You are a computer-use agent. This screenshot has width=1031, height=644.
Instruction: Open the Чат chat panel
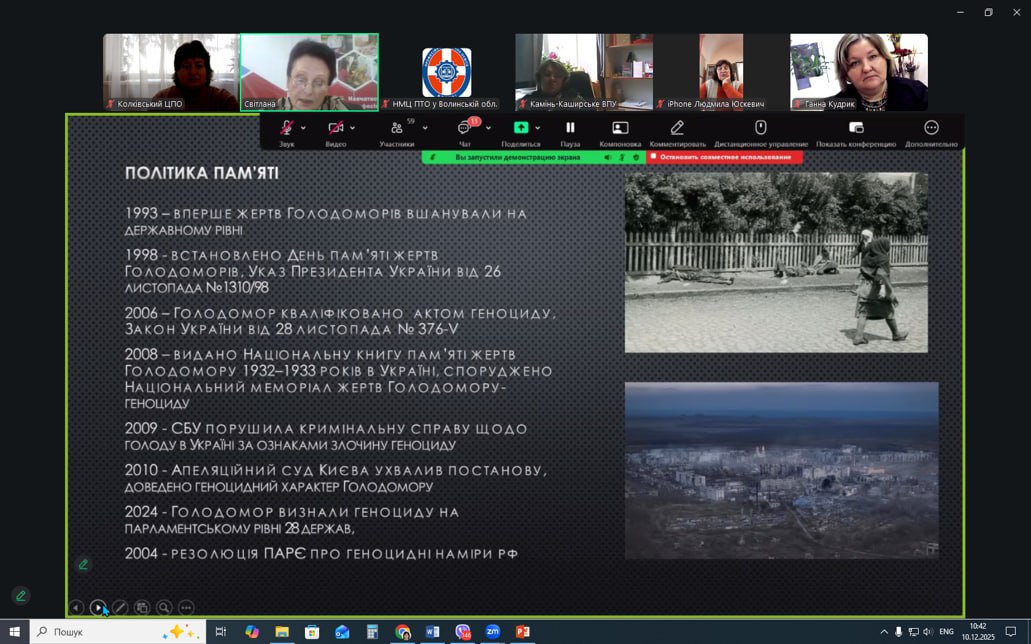(464, 129)
